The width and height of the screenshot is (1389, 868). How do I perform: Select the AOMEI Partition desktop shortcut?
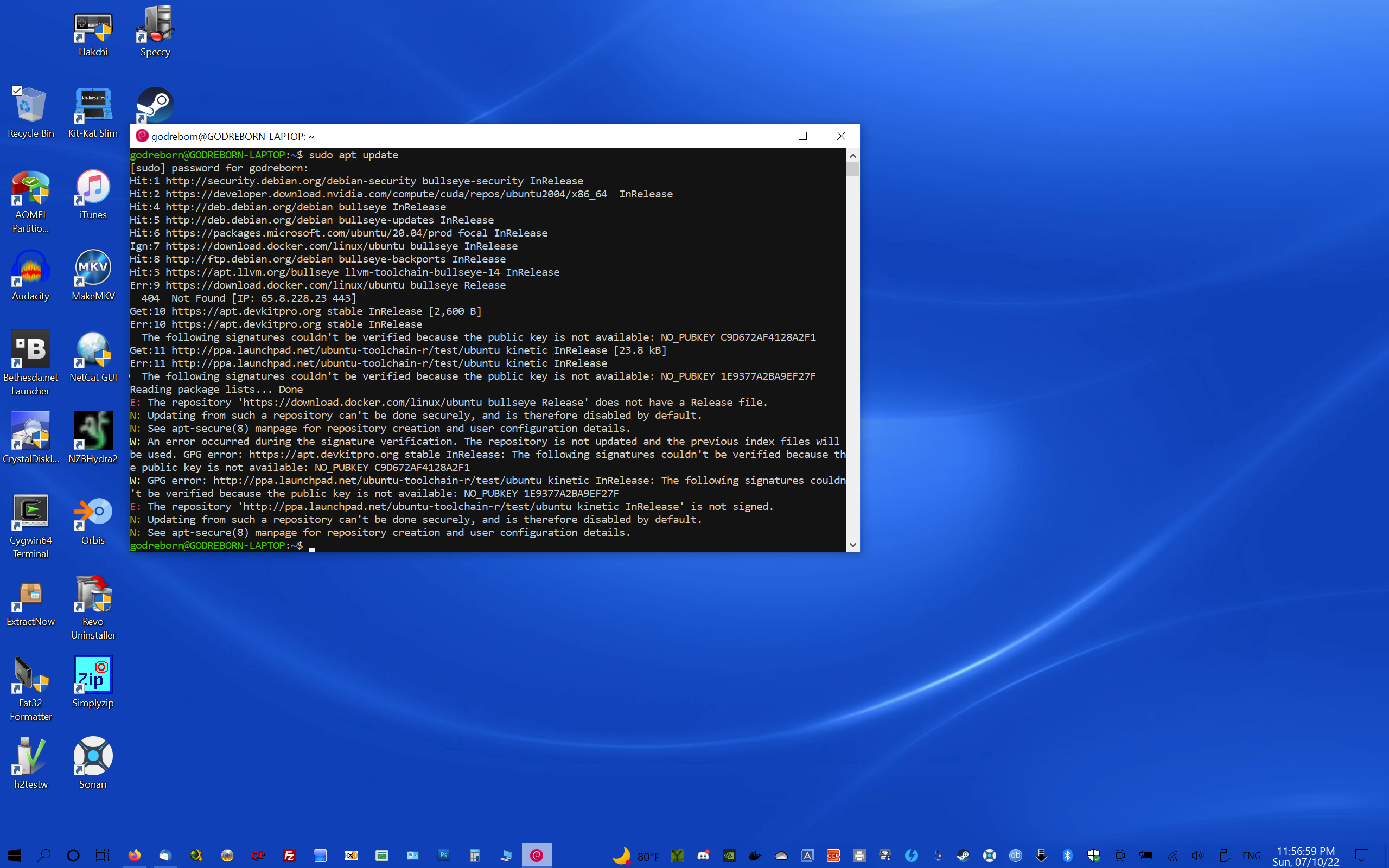pos(30,201)
